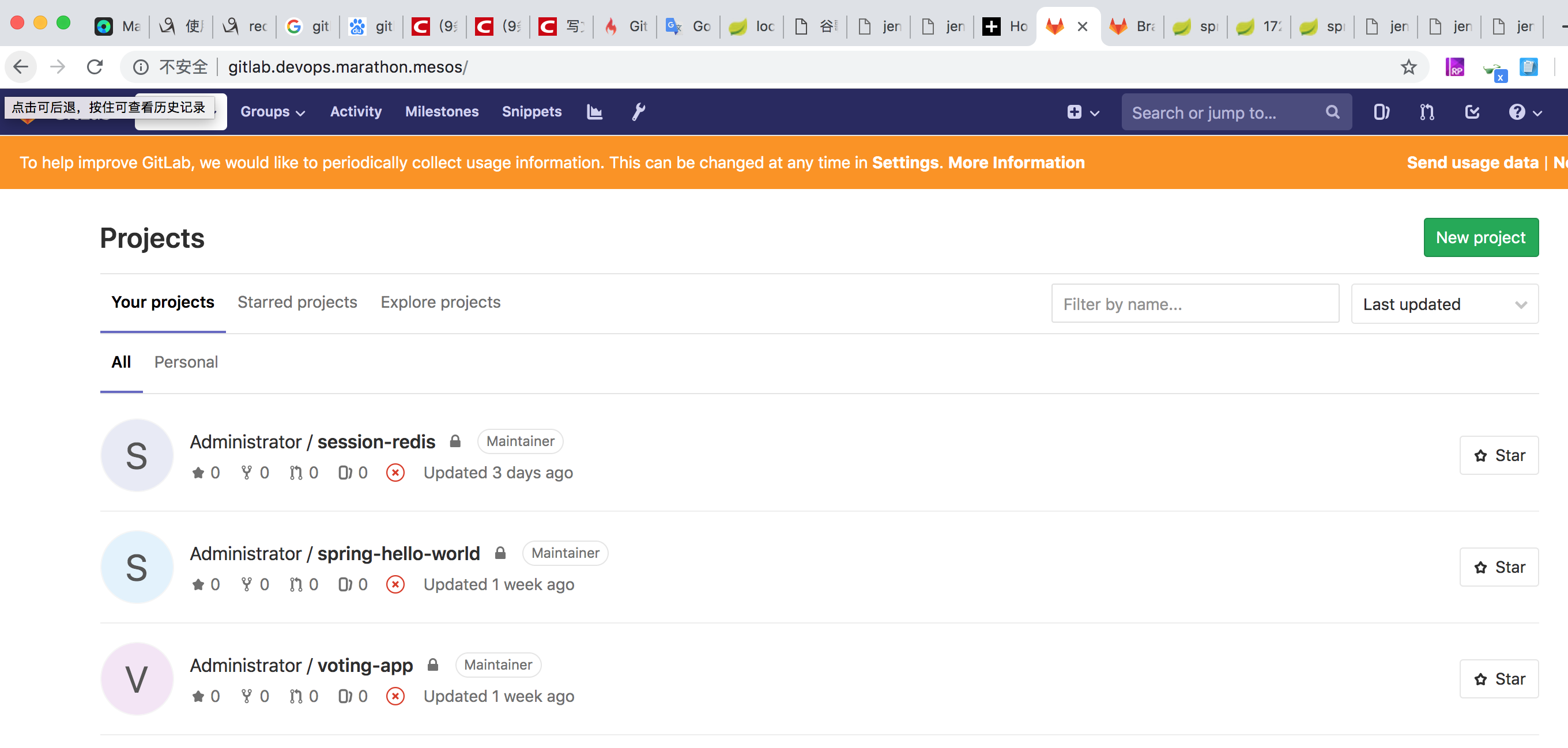
Task: Open the issues icon in navbar
Action: pyautogui.click(x=1381, y=112)
